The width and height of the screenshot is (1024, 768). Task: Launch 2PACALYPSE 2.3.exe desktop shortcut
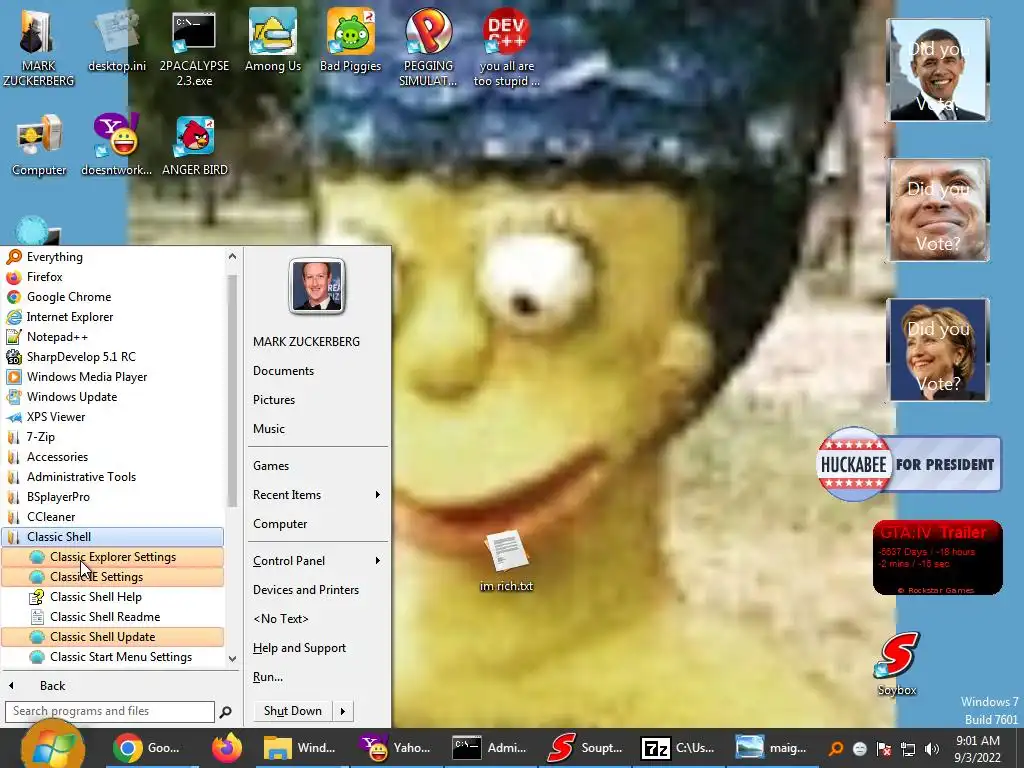[194, 50]
